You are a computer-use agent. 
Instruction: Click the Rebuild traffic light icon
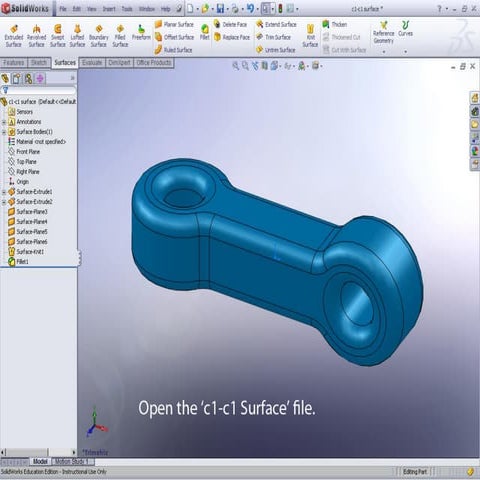[x=280, y=9]
